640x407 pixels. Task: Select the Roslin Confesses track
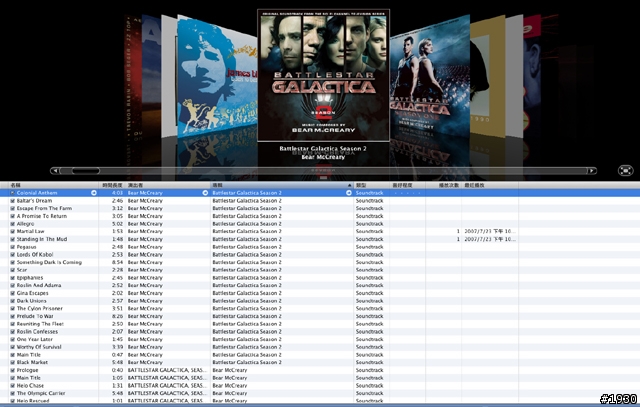(x=37, y=331)
